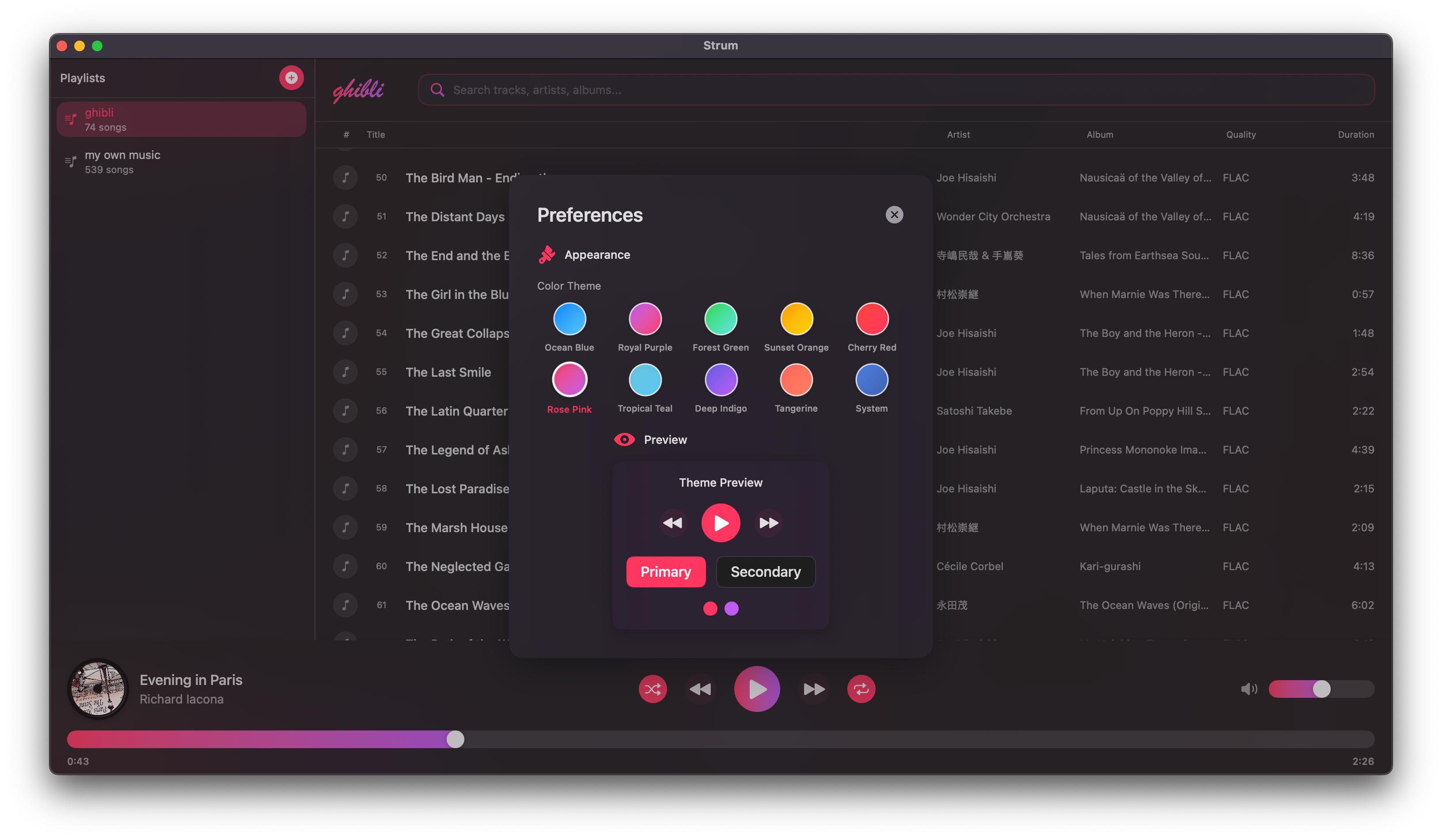This screenshot has width=1442, height=840.
Task: Click note icon for The Last Smile
Action: pyautogui.click(x=345, y=372)
